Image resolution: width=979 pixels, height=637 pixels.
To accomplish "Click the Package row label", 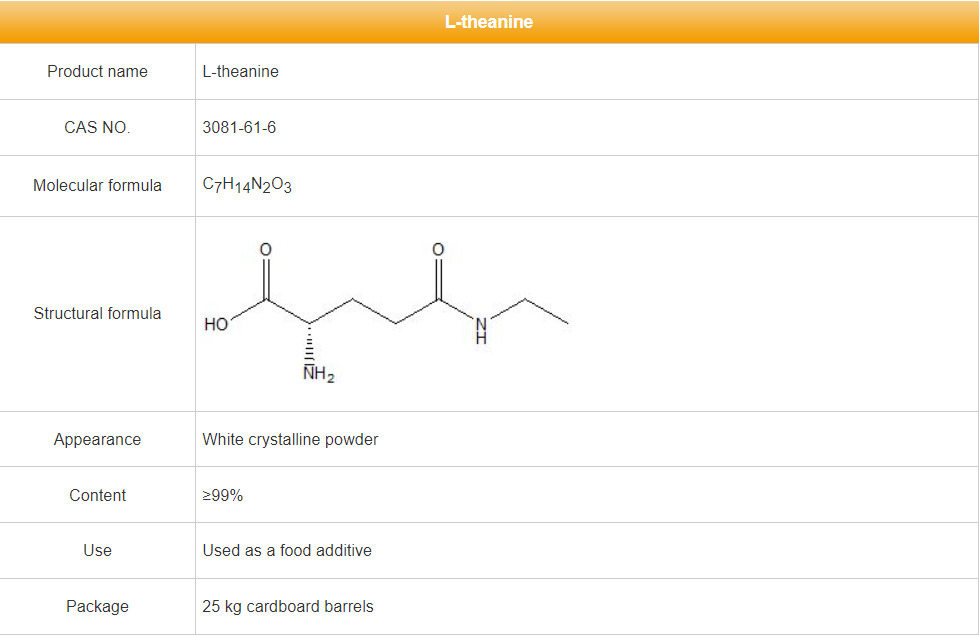I will click(97, 607).
